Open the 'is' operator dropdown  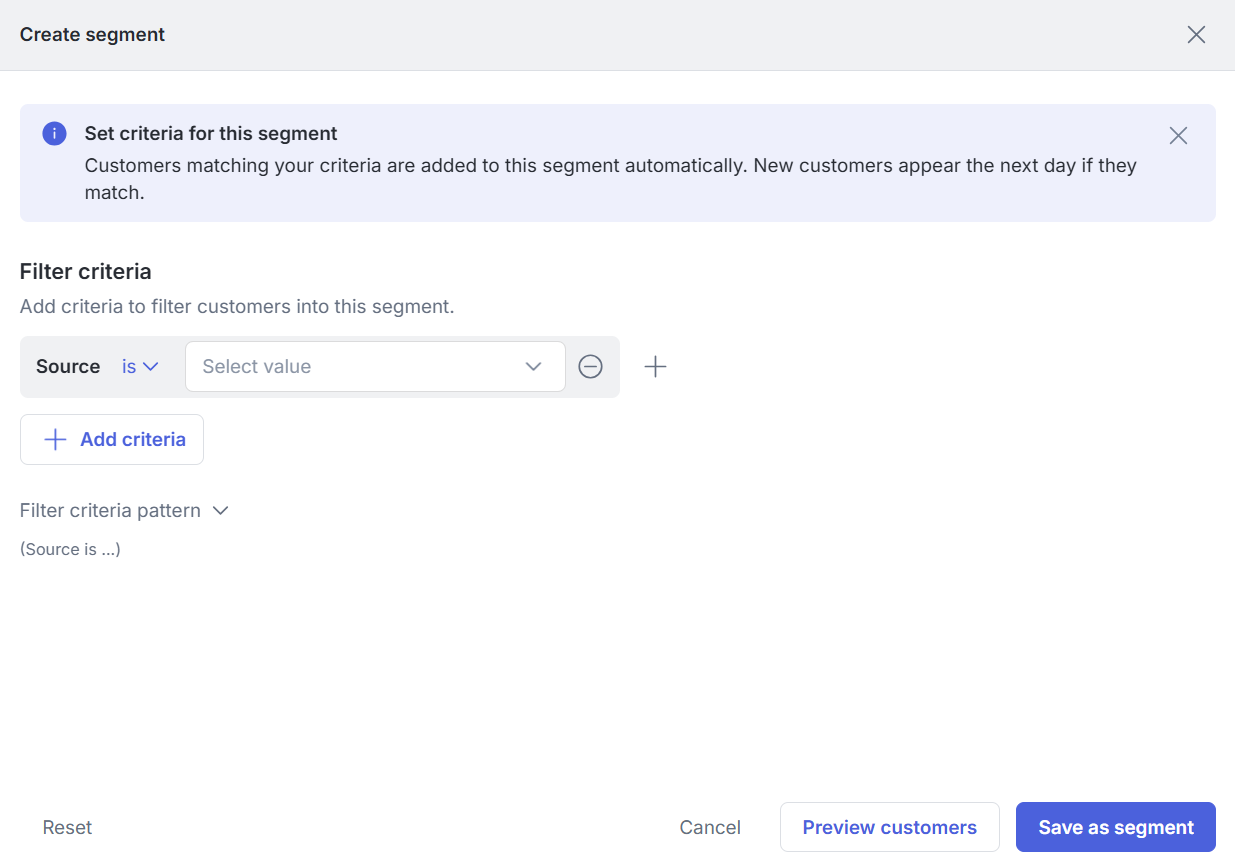pos(140,367)
